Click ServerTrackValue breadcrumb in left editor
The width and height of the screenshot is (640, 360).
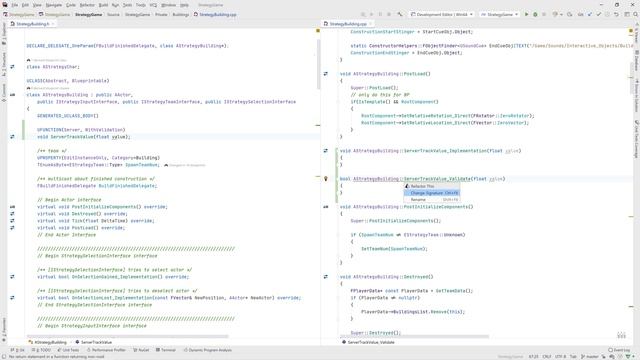tap(93, 342)
